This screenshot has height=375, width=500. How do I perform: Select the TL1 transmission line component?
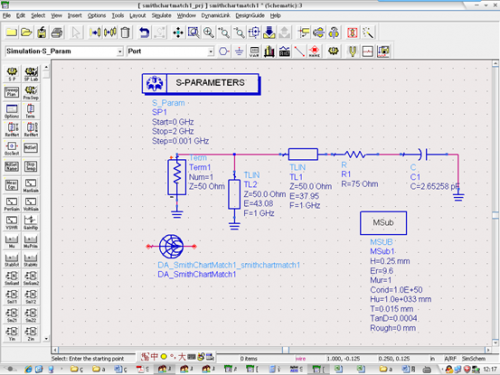pyautogui.click(x=303, y=154)
